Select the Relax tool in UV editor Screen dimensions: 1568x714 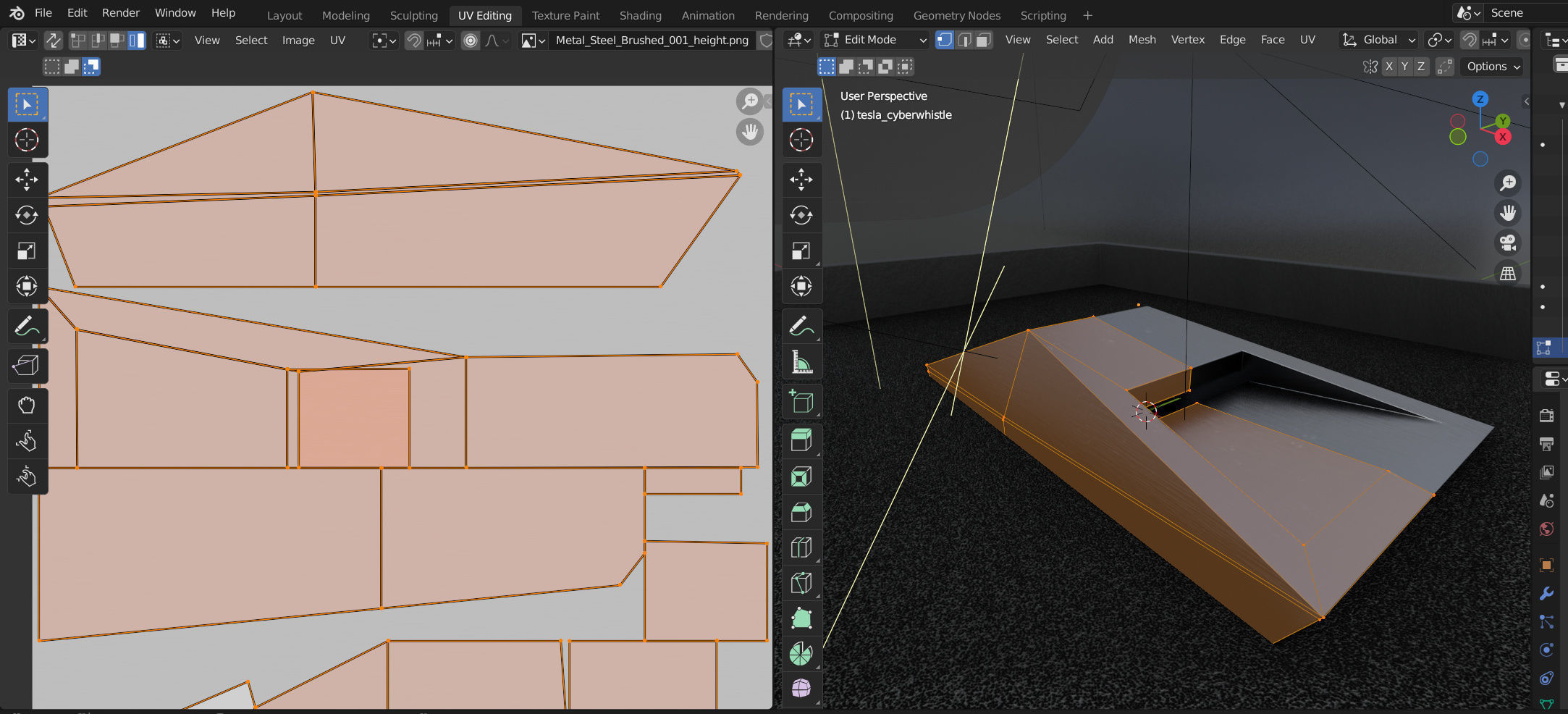pyautogui.click(x=27, y=441)
